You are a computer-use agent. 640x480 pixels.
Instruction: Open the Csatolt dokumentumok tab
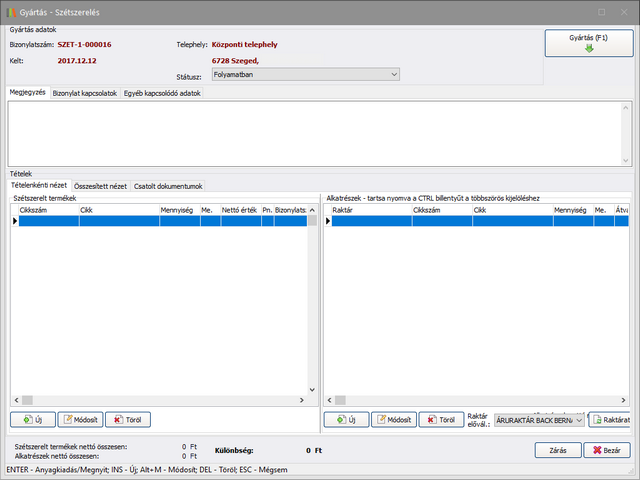[168, 185]
